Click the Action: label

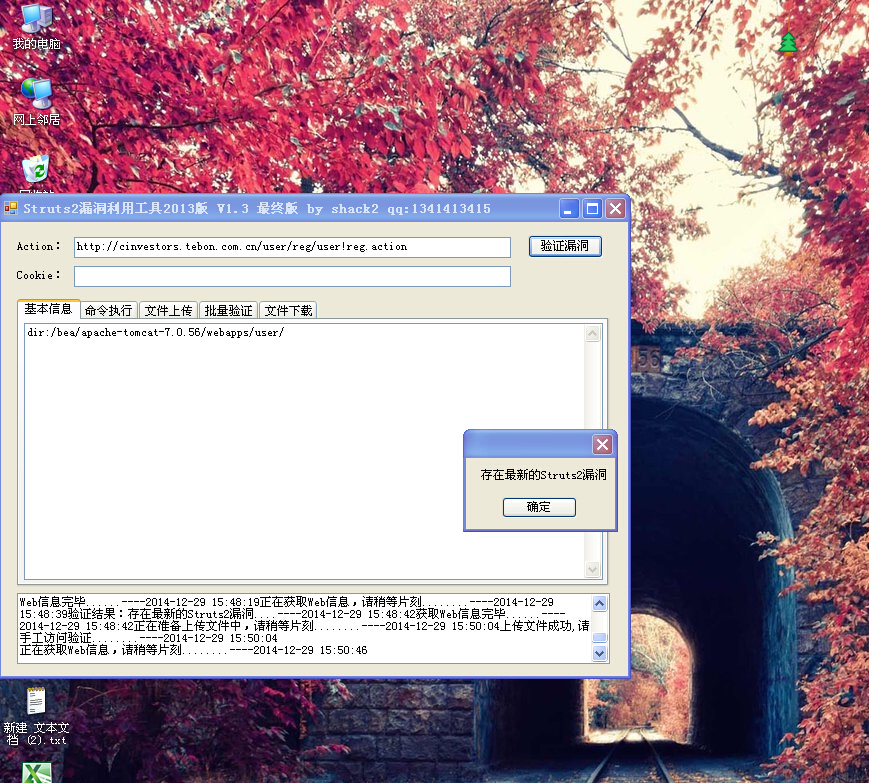coord(38,246)
